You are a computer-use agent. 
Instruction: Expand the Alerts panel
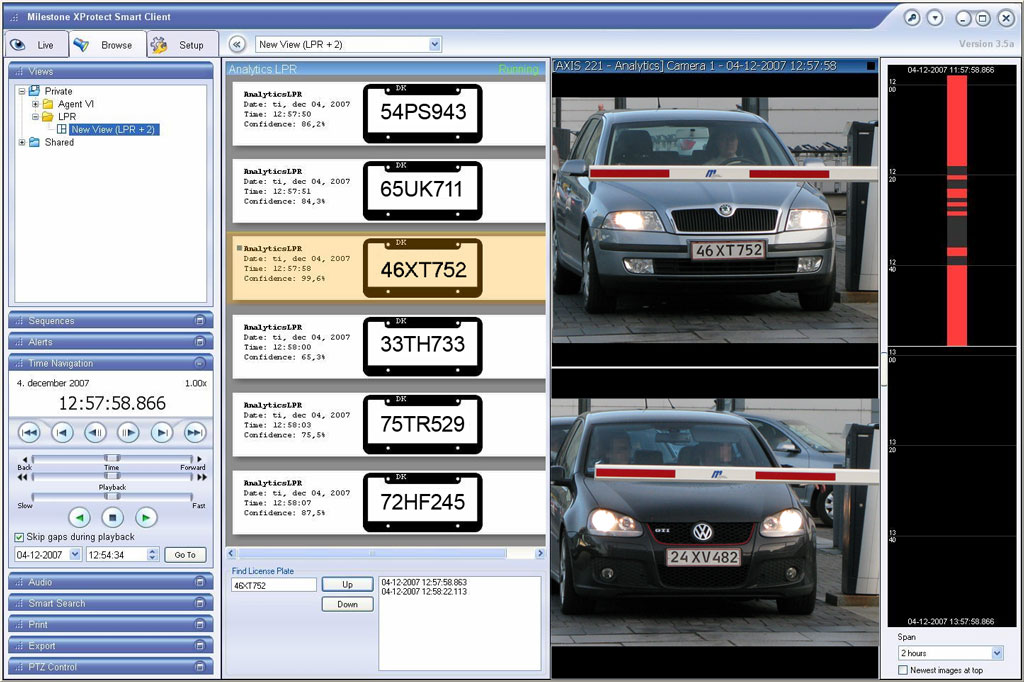pyautogui.click(x=200, y=342)
